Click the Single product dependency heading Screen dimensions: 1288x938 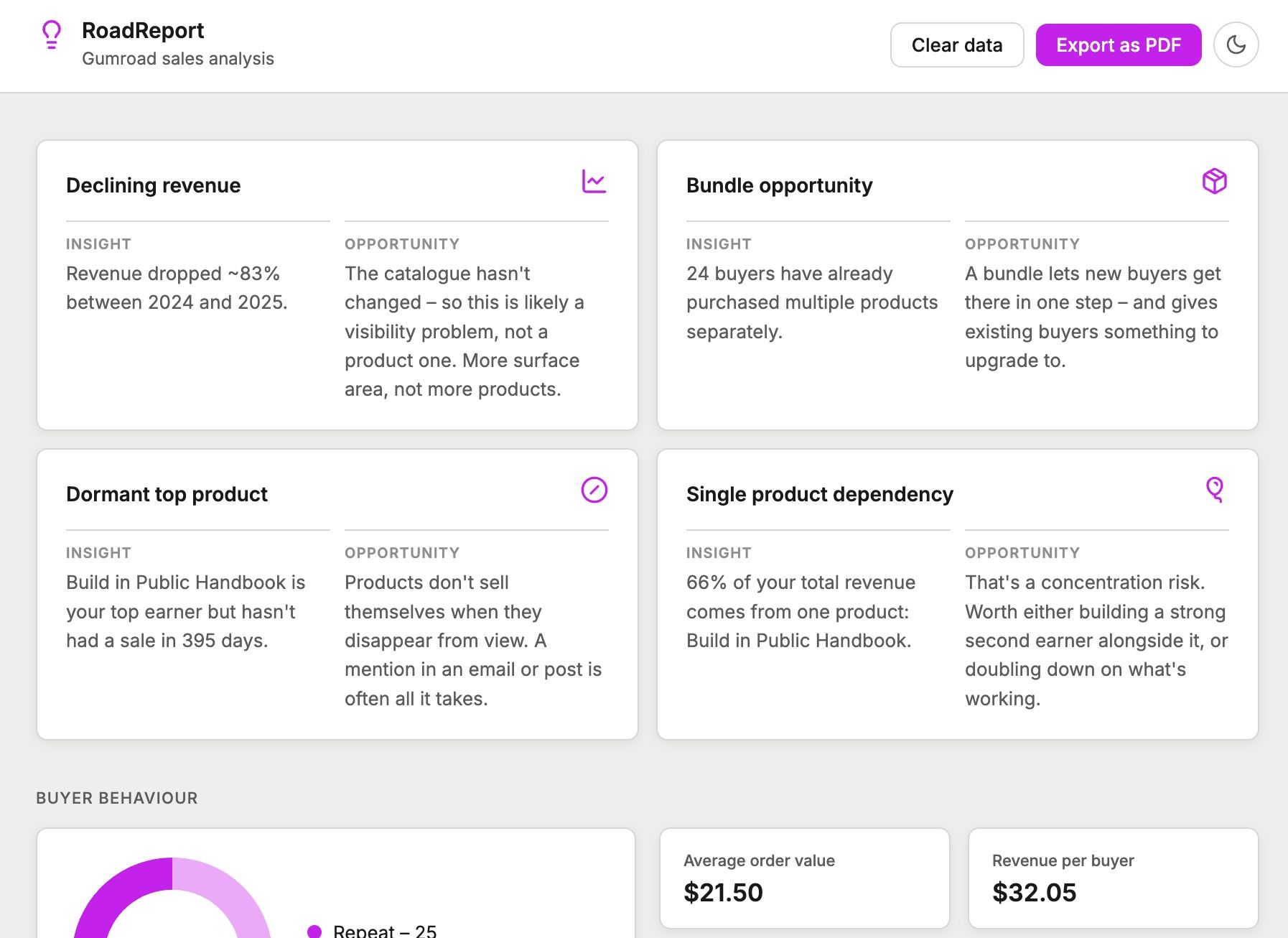click(819, 494)
